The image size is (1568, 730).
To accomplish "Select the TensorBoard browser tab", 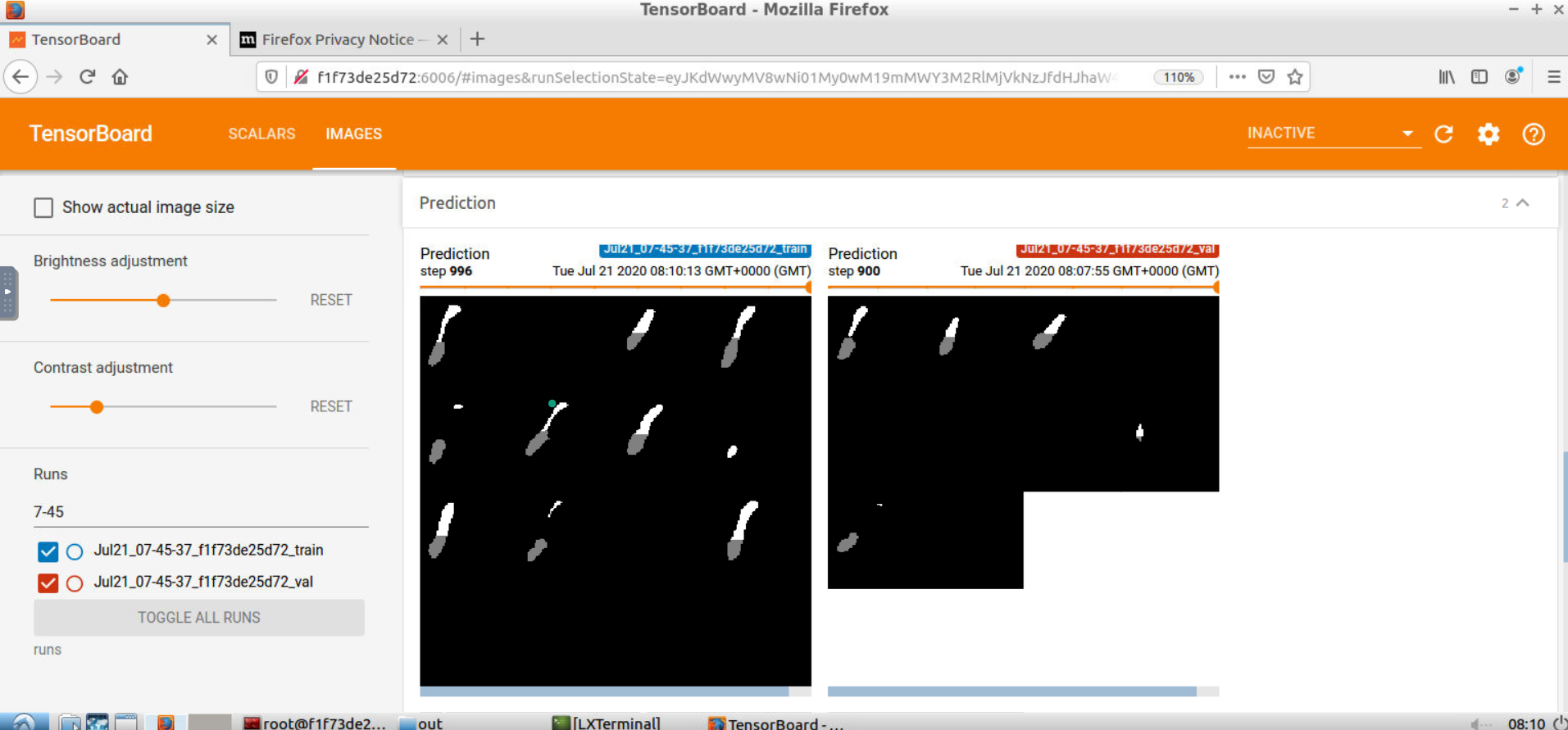I will click(x=115, y=39).
